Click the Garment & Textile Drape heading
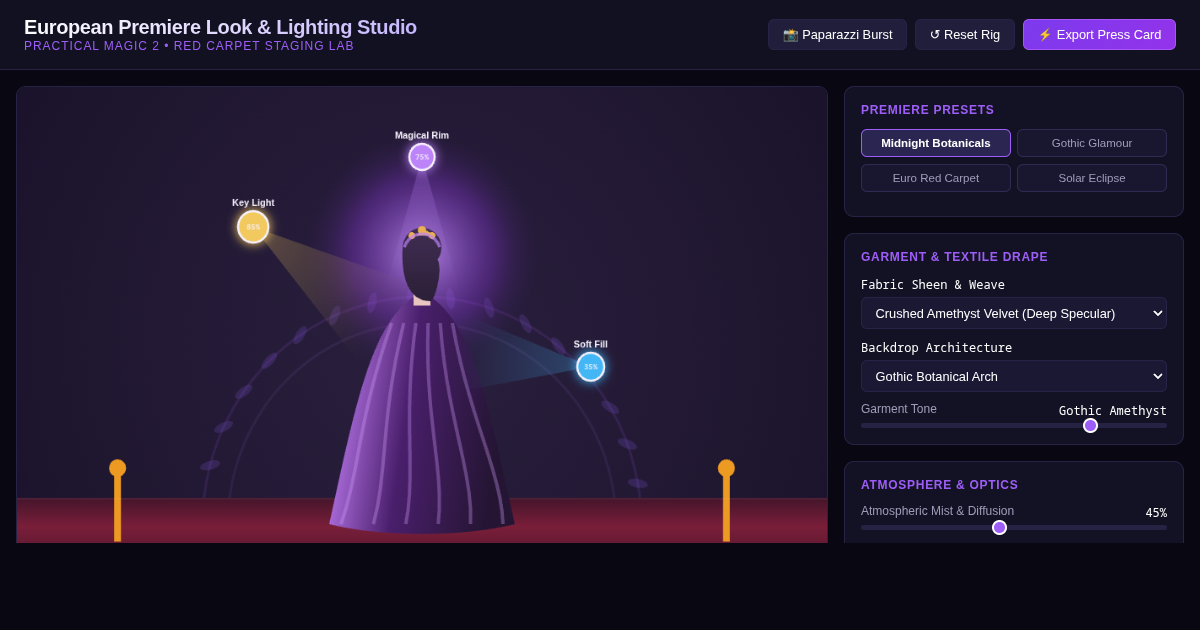 954,257
